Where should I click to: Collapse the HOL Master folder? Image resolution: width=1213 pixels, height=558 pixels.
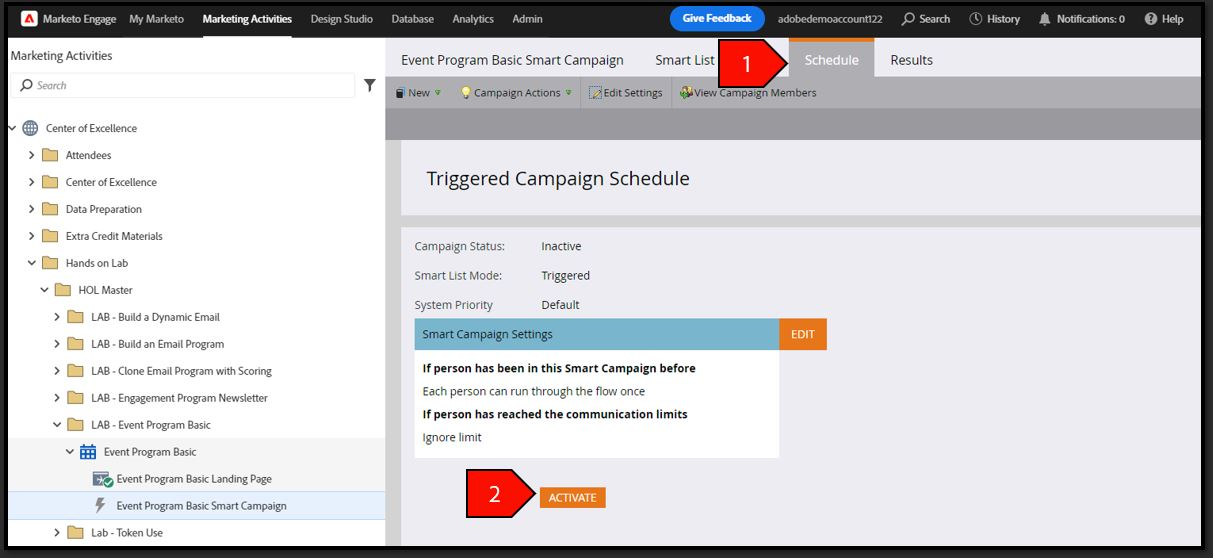click(44, 290)
